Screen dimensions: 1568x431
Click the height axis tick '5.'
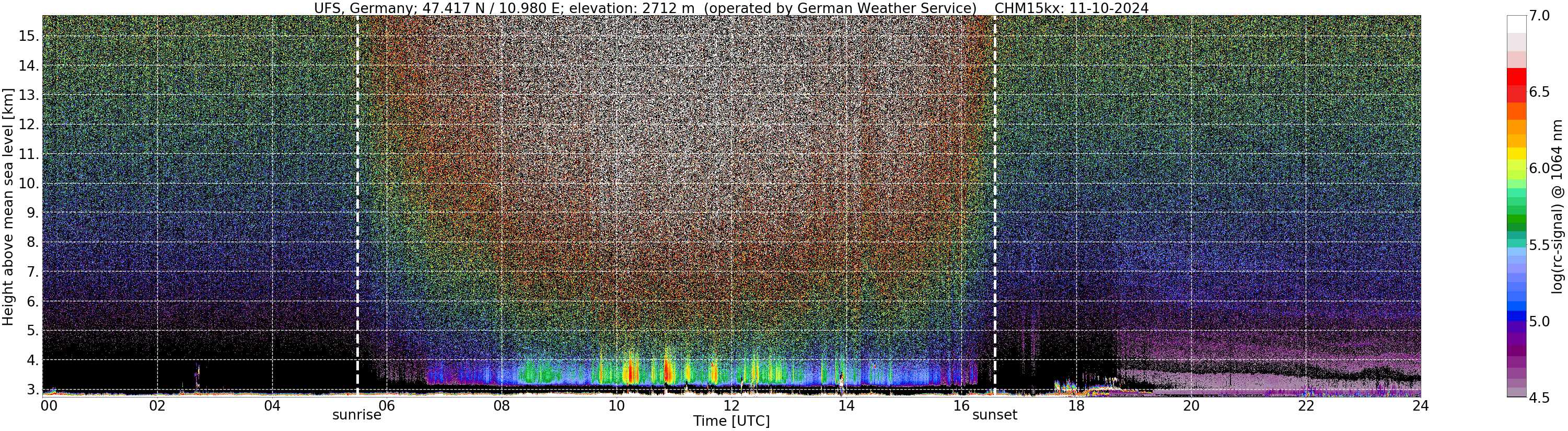(32, 331)
